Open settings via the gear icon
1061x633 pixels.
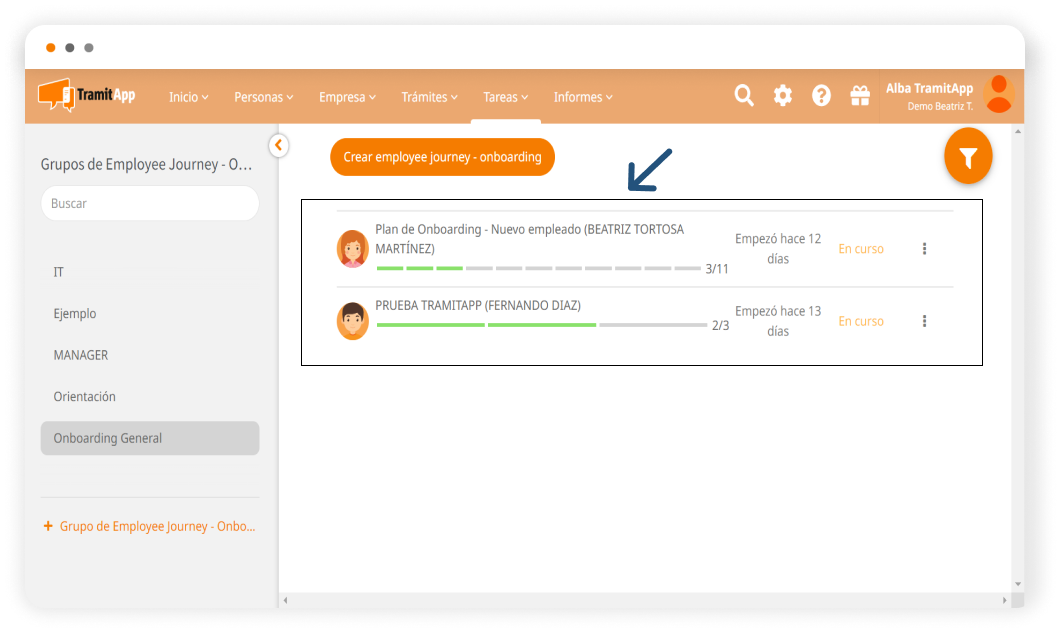(x=782, y=96)
